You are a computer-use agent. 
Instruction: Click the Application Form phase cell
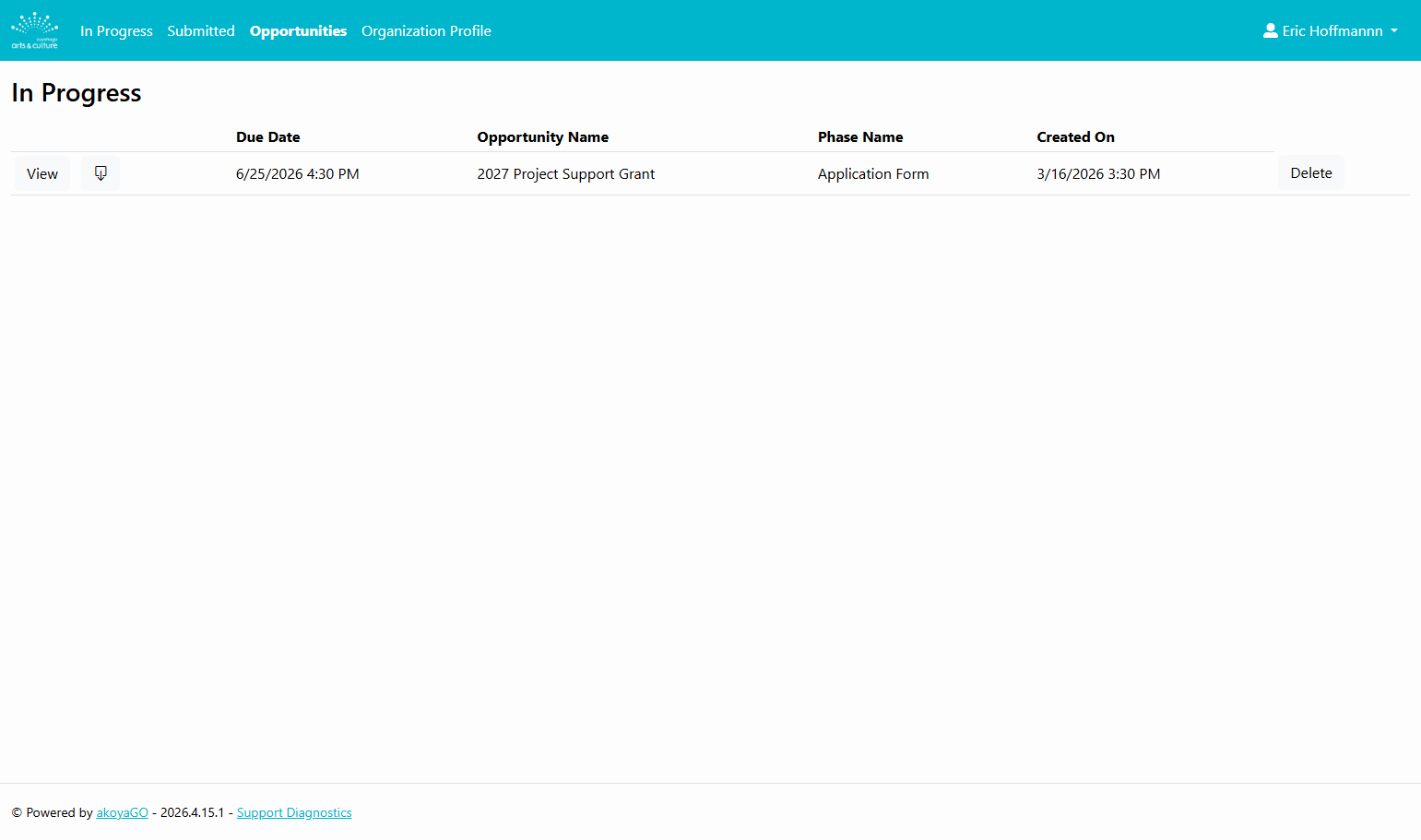pos(873,173)
